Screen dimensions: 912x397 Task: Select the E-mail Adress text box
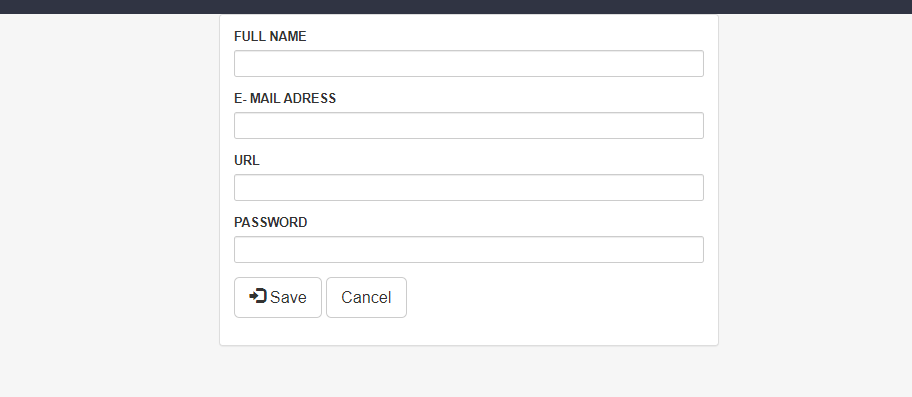tap(469, 126)
